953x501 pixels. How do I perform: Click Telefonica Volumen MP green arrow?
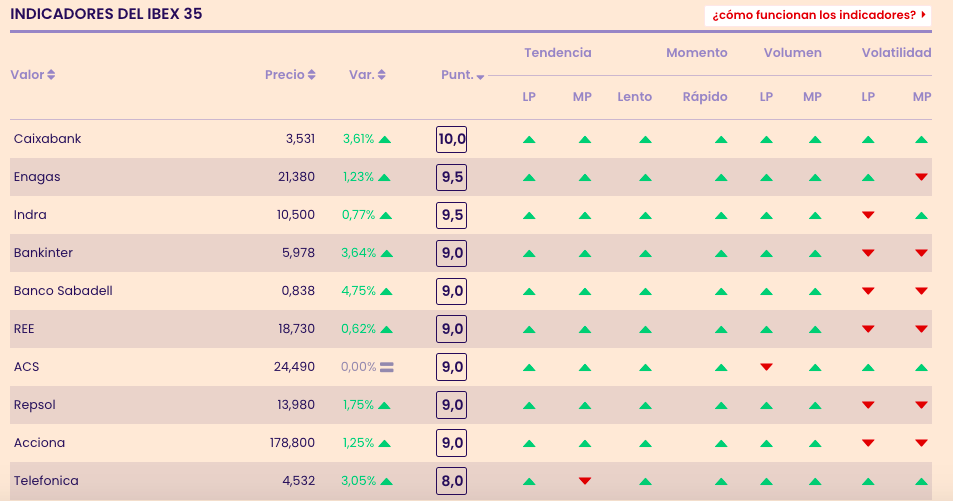(815, 482)
